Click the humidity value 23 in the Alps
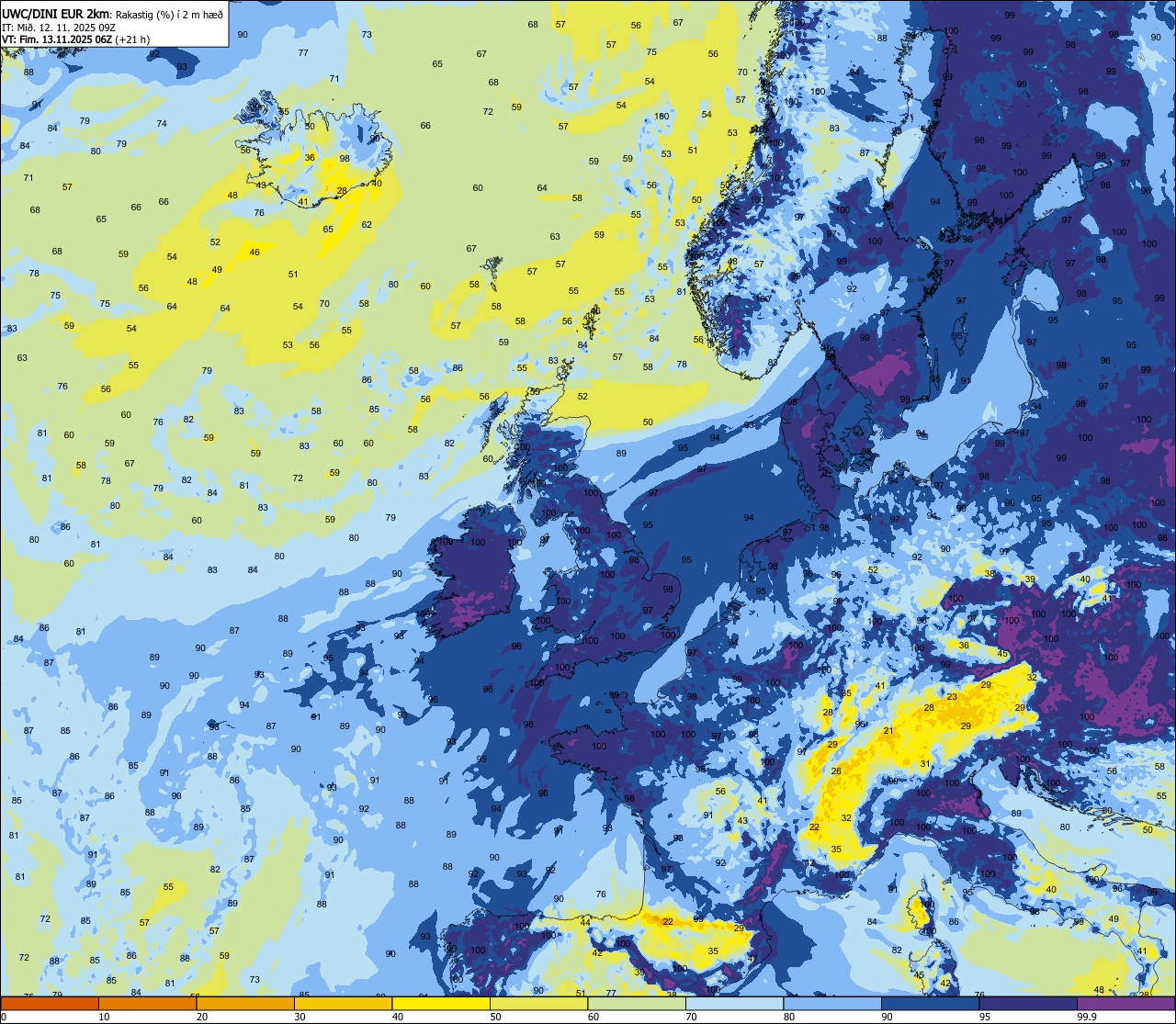 (952, 697)
